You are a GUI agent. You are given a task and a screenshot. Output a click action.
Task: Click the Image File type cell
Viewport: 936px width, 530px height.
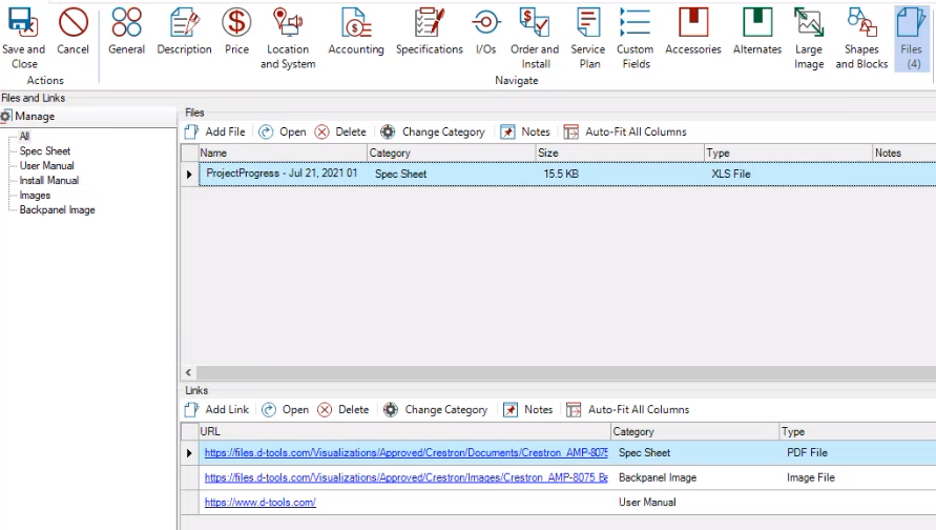click(811, 477)
